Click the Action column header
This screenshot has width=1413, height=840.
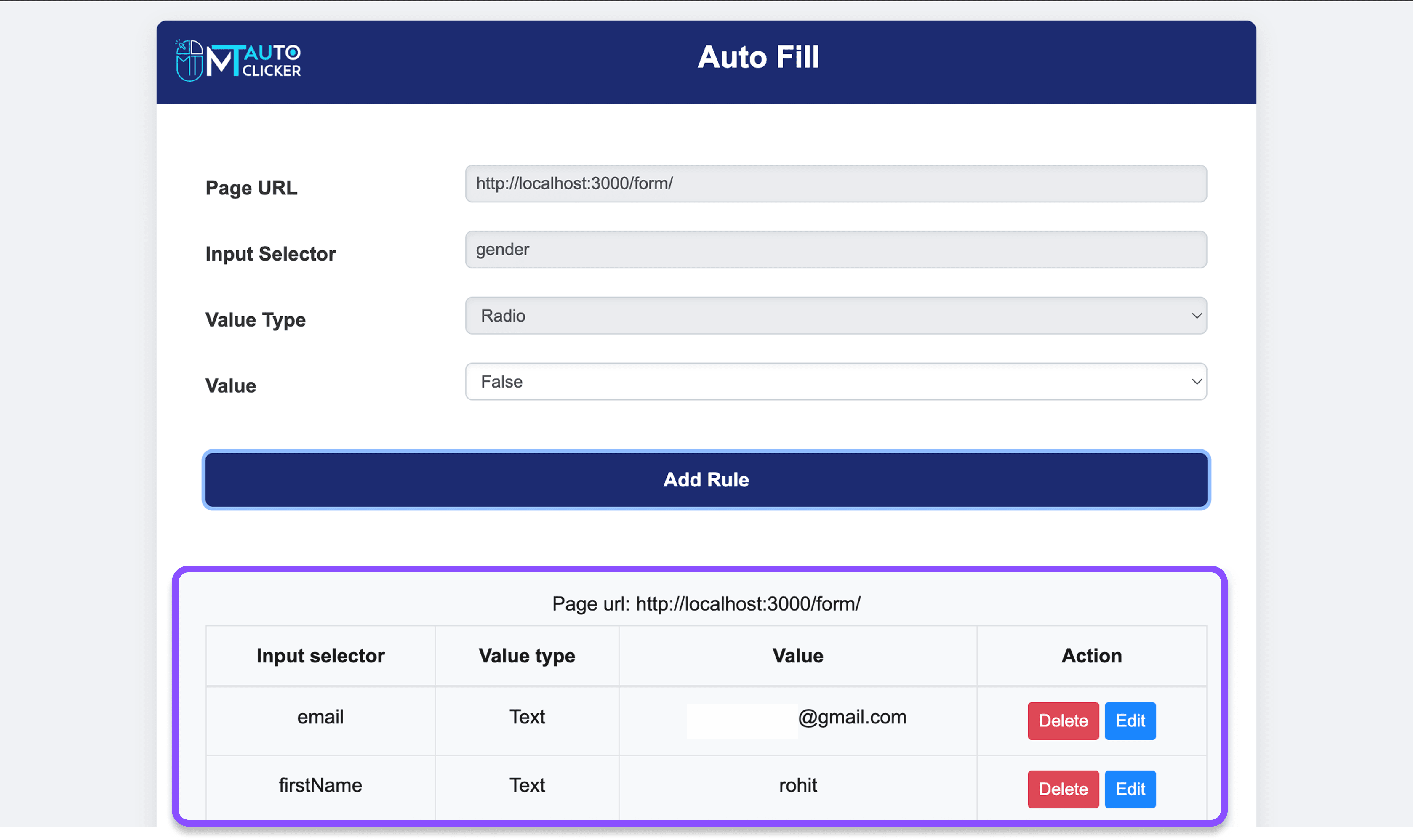[1091, 656]
